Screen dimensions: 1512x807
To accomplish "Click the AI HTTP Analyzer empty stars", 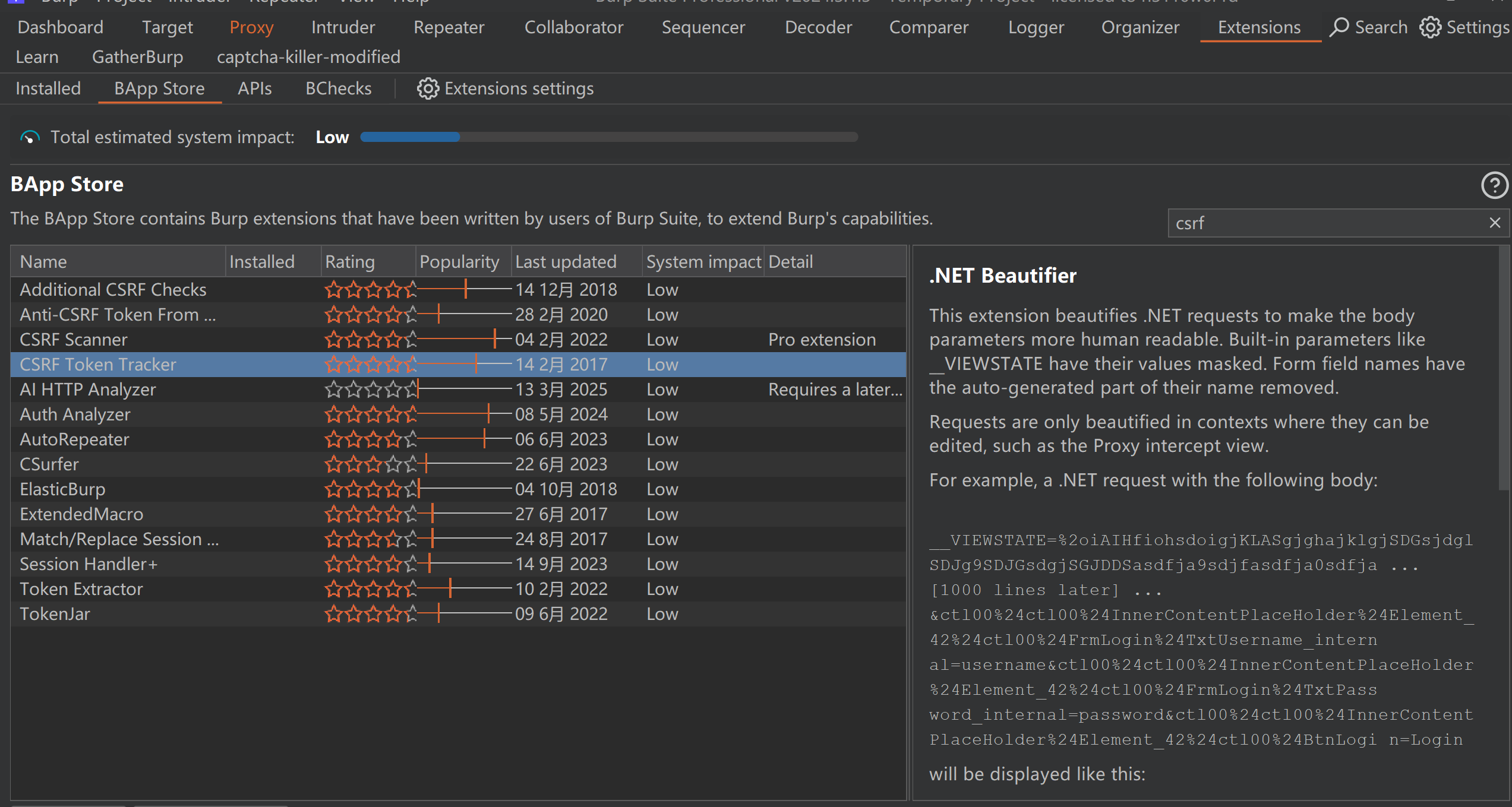I will tap(371, 390).
